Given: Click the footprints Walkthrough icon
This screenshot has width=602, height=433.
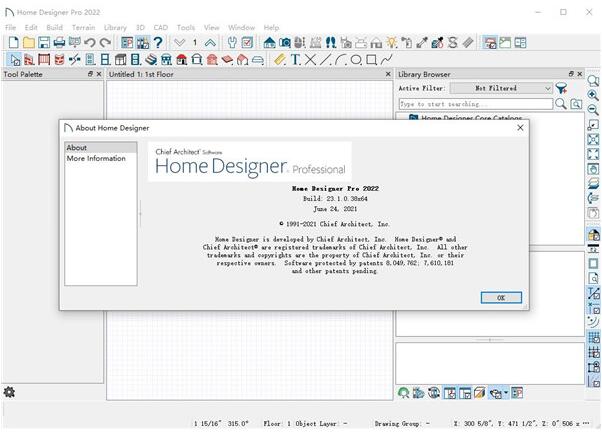Looking at the screenshot, I should click(331, 42).
